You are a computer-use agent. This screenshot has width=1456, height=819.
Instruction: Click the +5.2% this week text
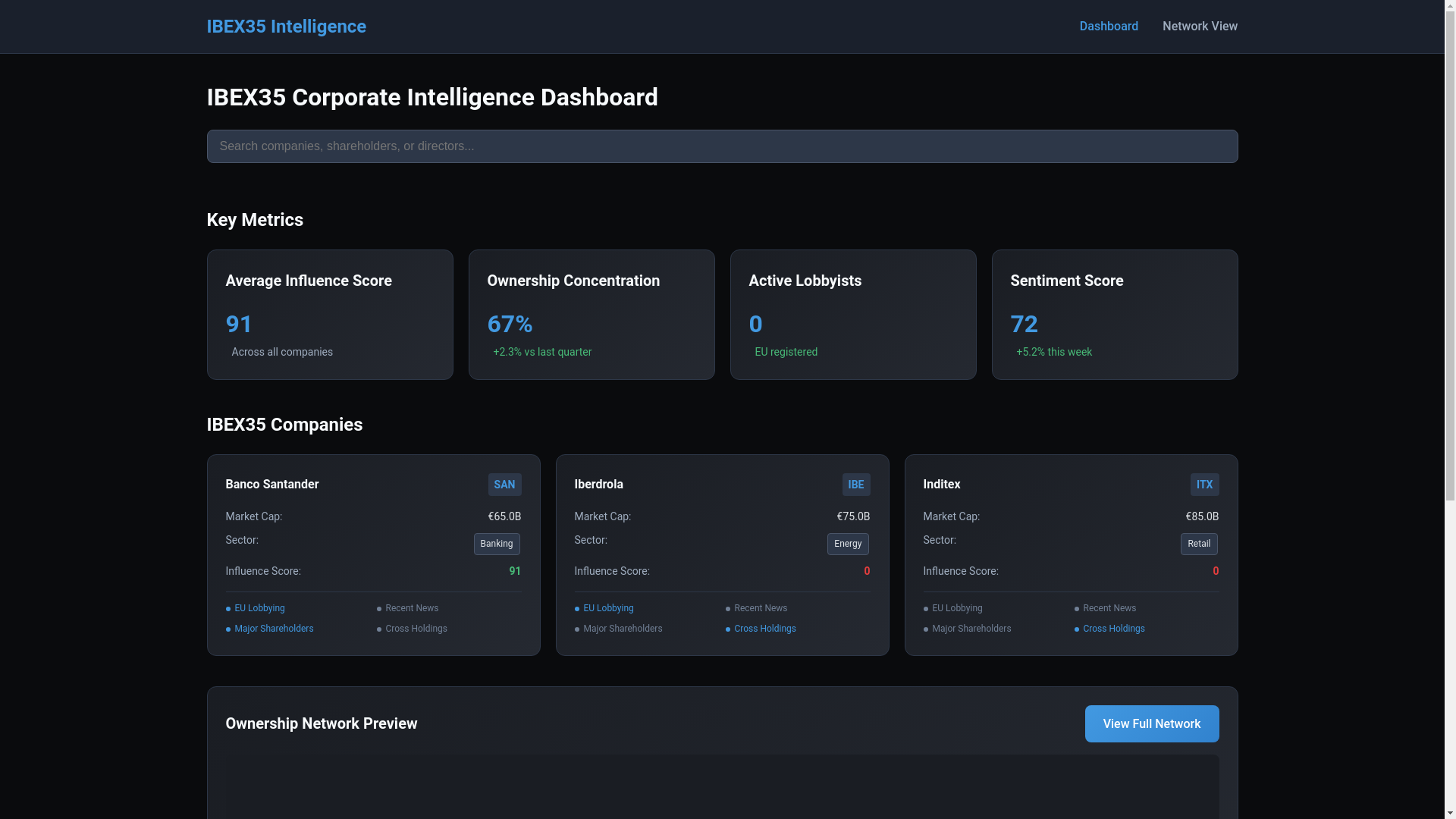(1054, 352)
